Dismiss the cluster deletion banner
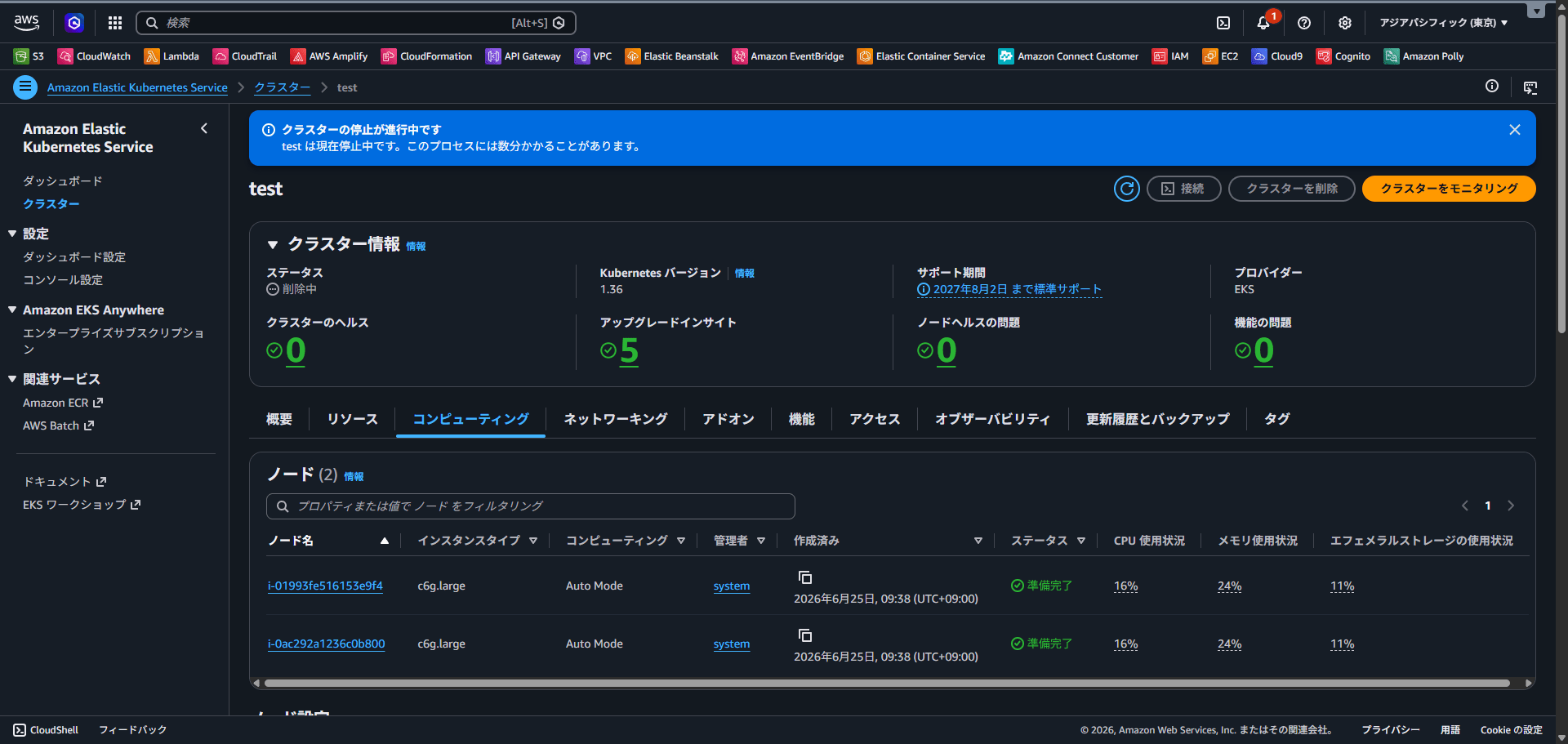This screenshot has height=744, width=1568. tap(1515, 130)
